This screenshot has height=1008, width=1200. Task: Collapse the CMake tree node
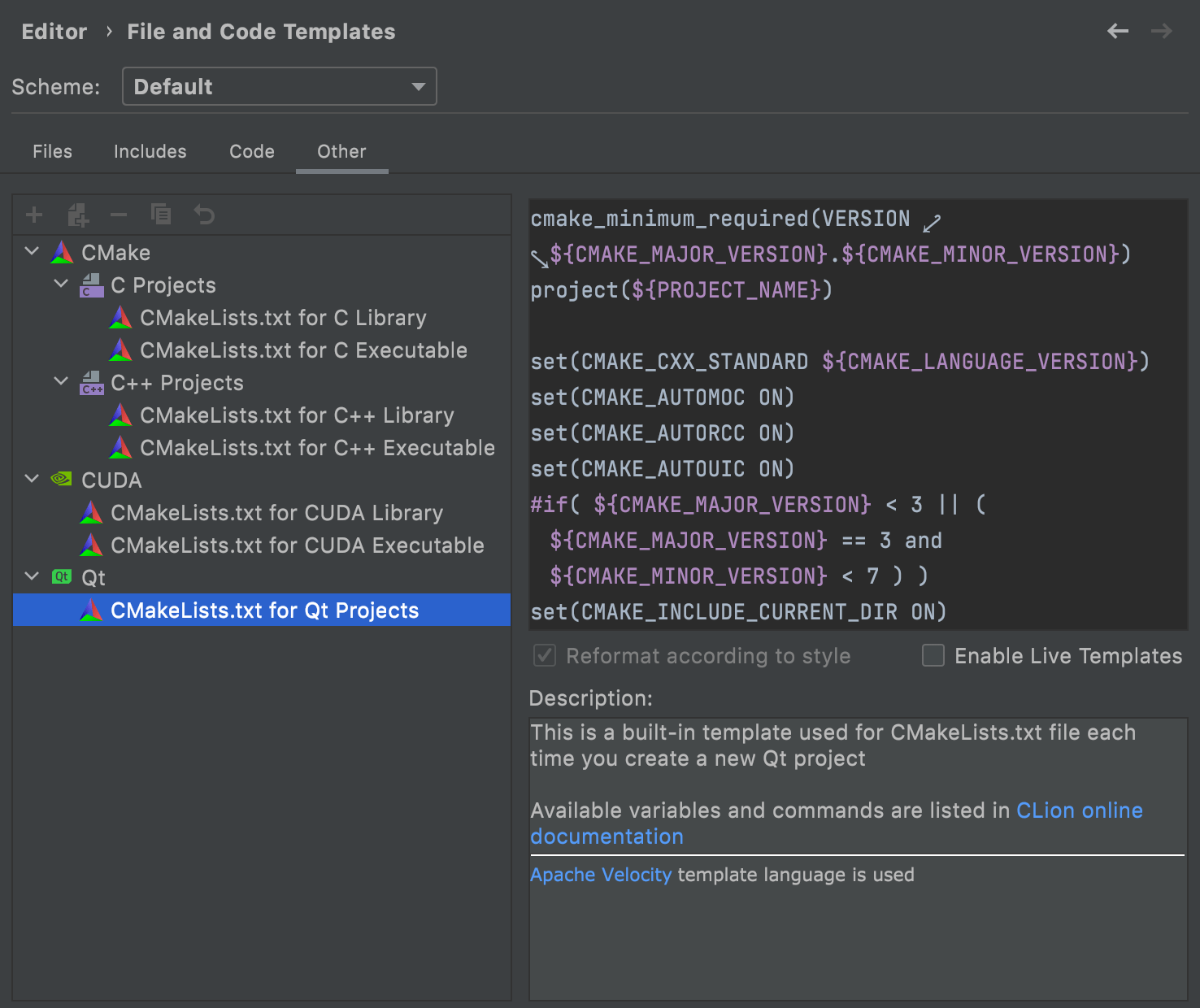[31, 252]
